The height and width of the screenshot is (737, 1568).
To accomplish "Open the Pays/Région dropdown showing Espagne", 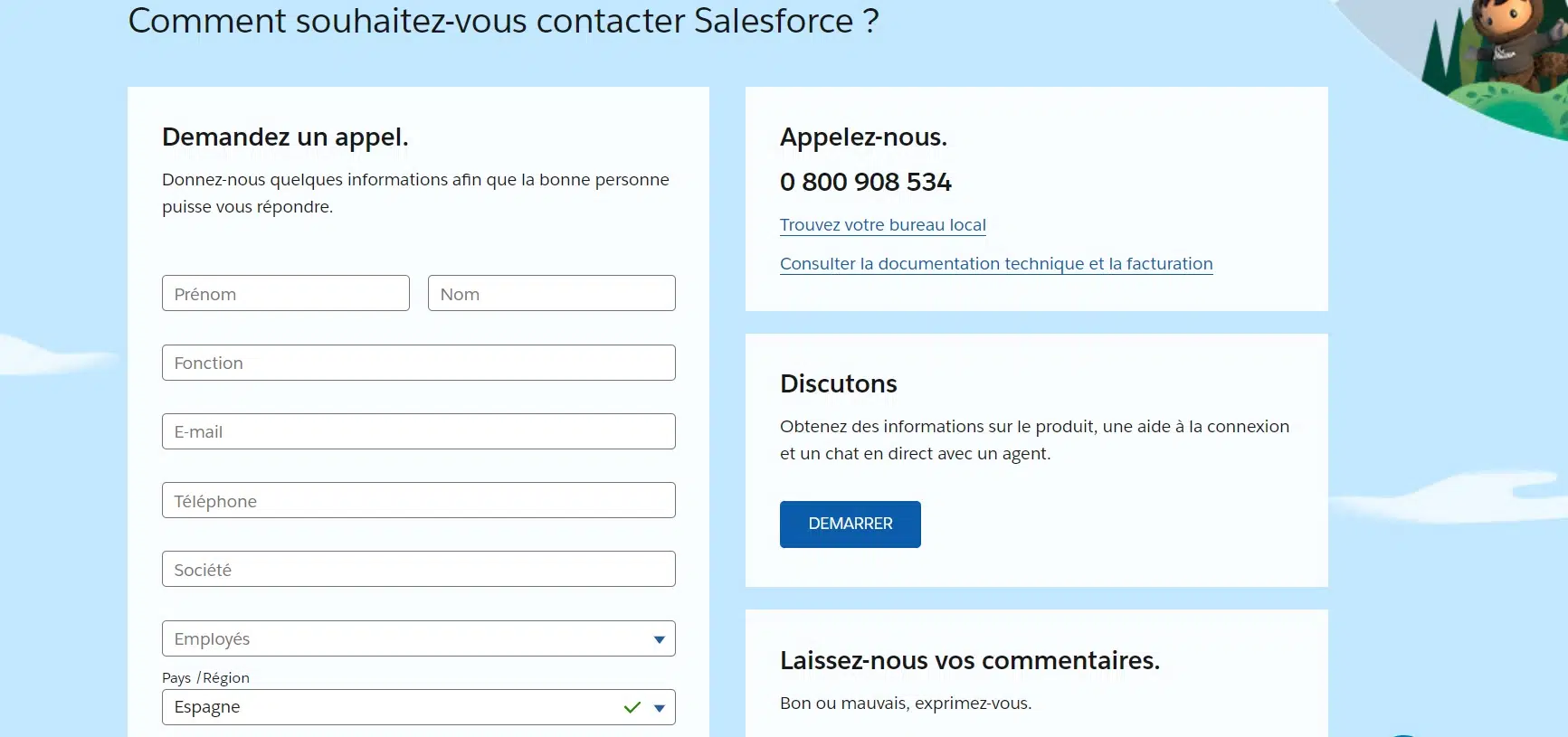I will point(398,707).
